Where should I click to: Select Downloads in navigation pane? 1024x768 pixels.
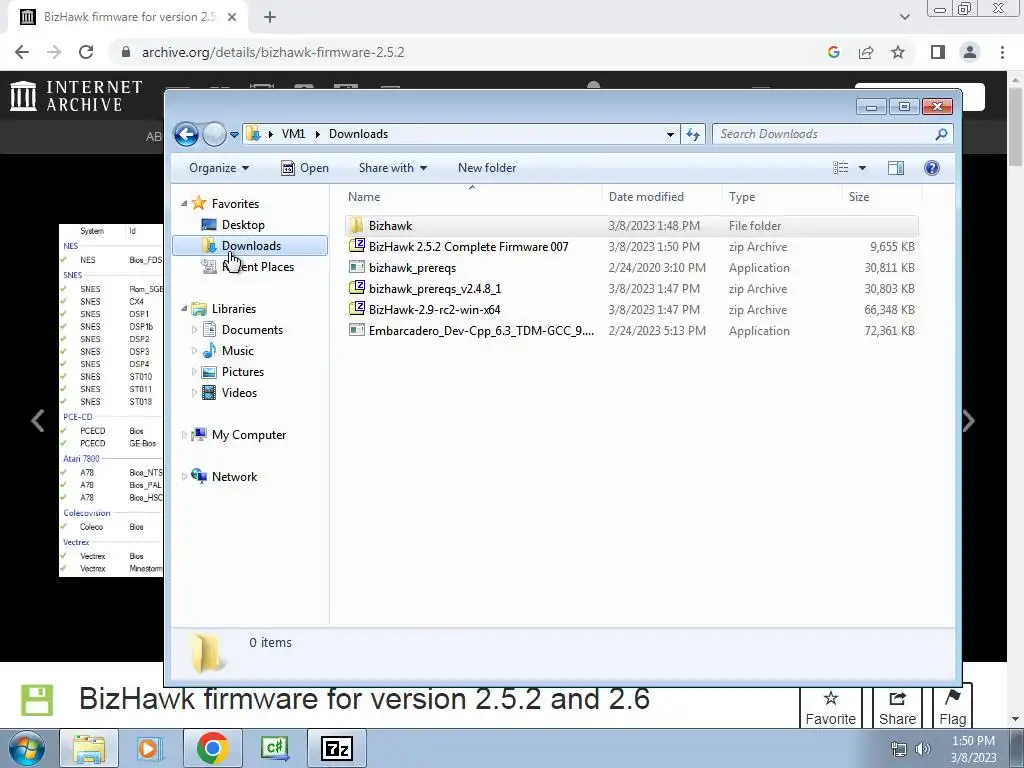pyautogui.click(x=250, y=246)
